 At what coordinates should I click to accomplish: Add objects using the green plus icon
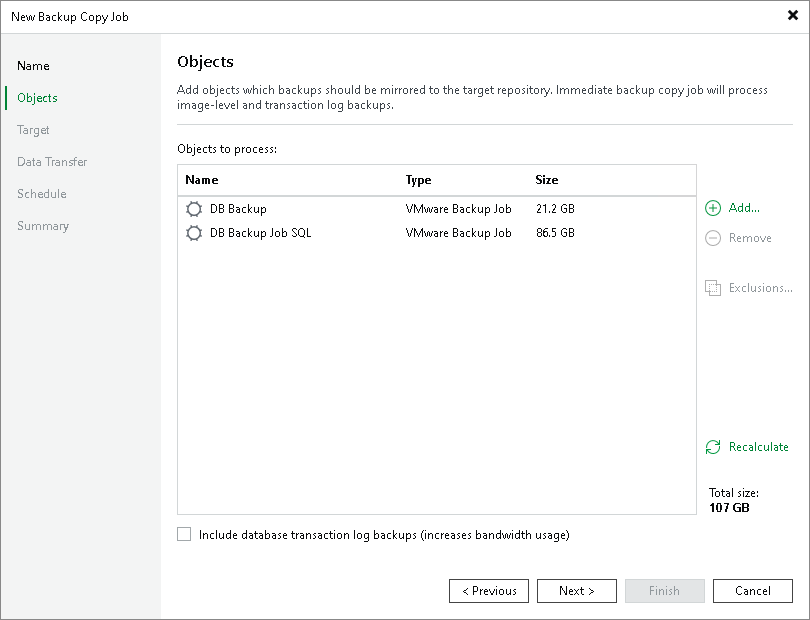[713, 208]
